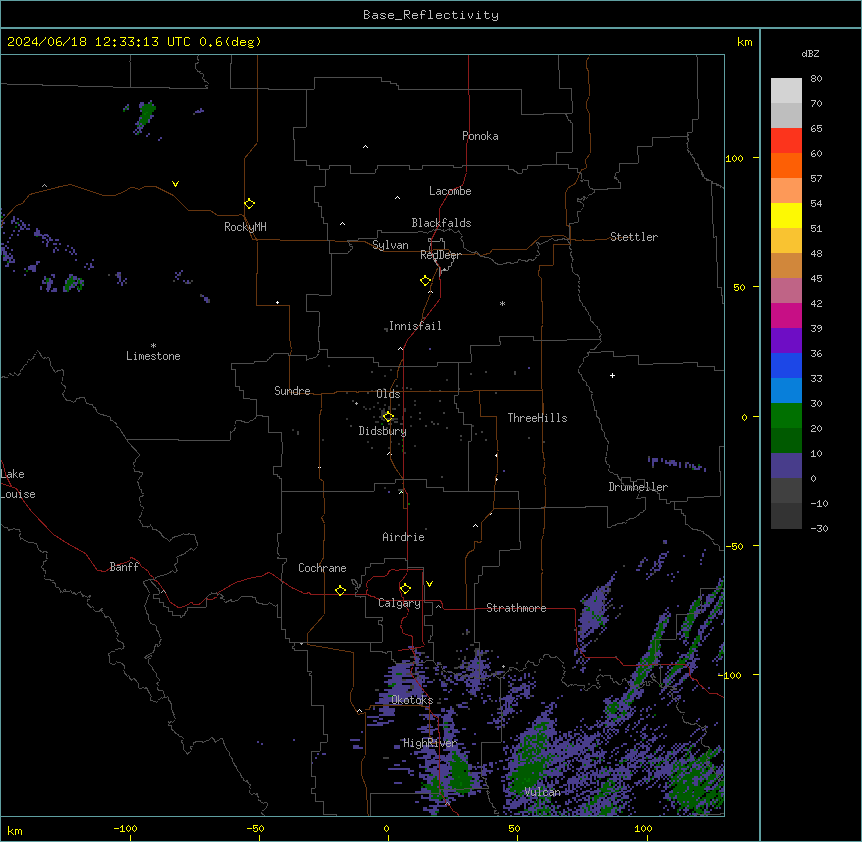The image size is (862, 842).
Task: Click the Stettler map label
Action: click(634, 237)
